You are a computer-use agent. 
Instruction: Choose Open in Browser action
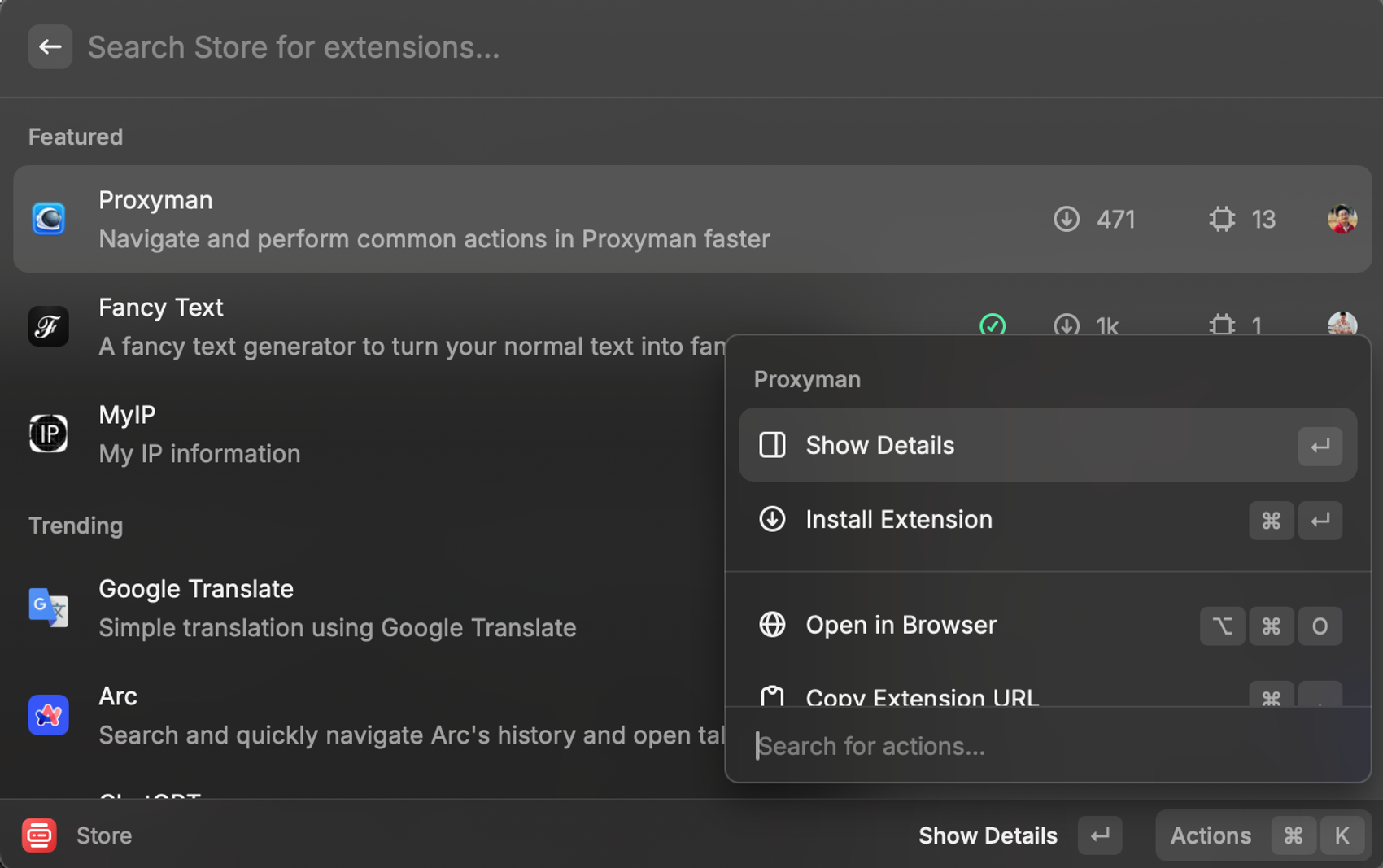coord(1048,625)
